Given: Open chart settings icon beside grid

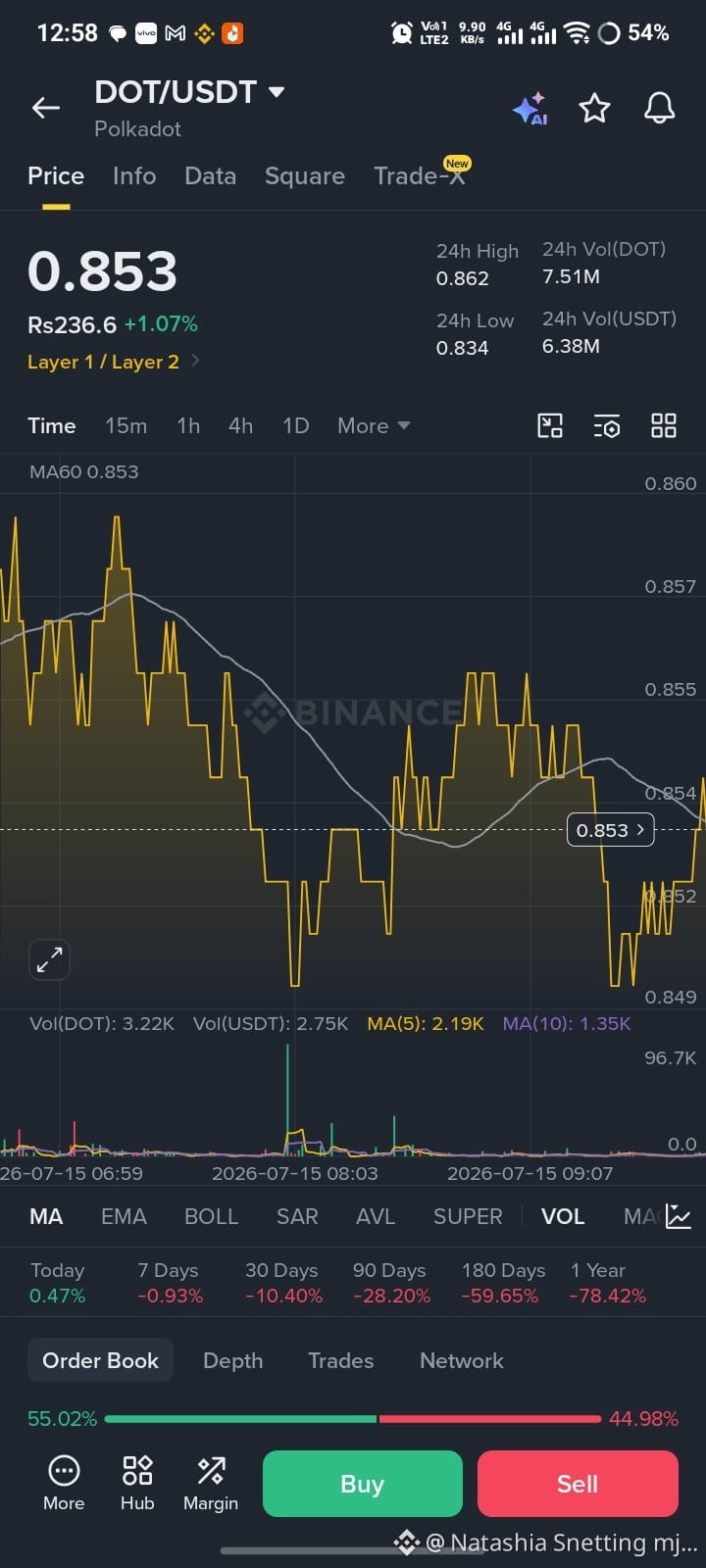Looking at the screenshot, I should 607,425.
